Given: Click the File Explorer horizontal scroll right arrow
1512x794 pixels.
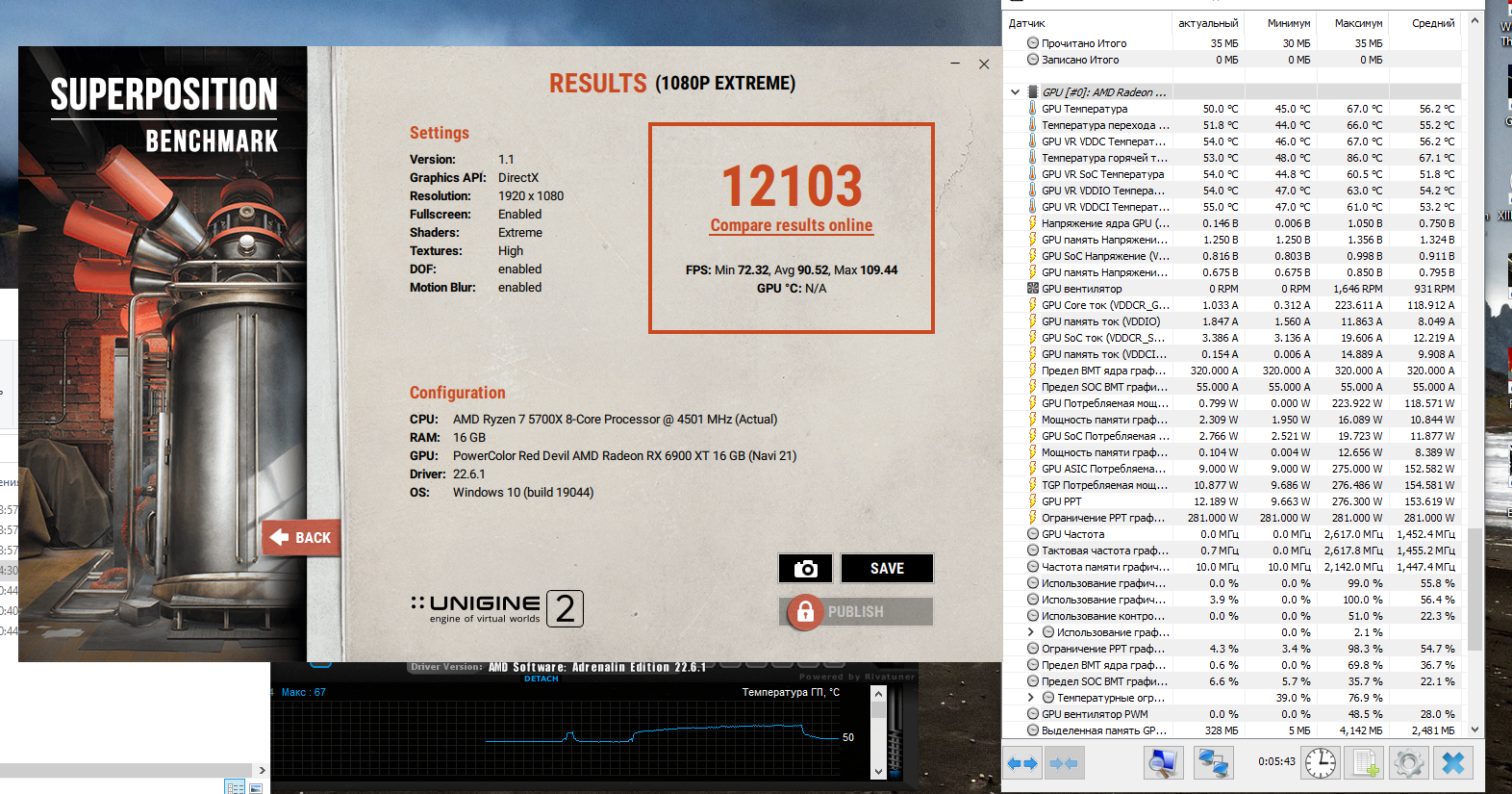Looking at the screenshot, I should tap(262, 770).
